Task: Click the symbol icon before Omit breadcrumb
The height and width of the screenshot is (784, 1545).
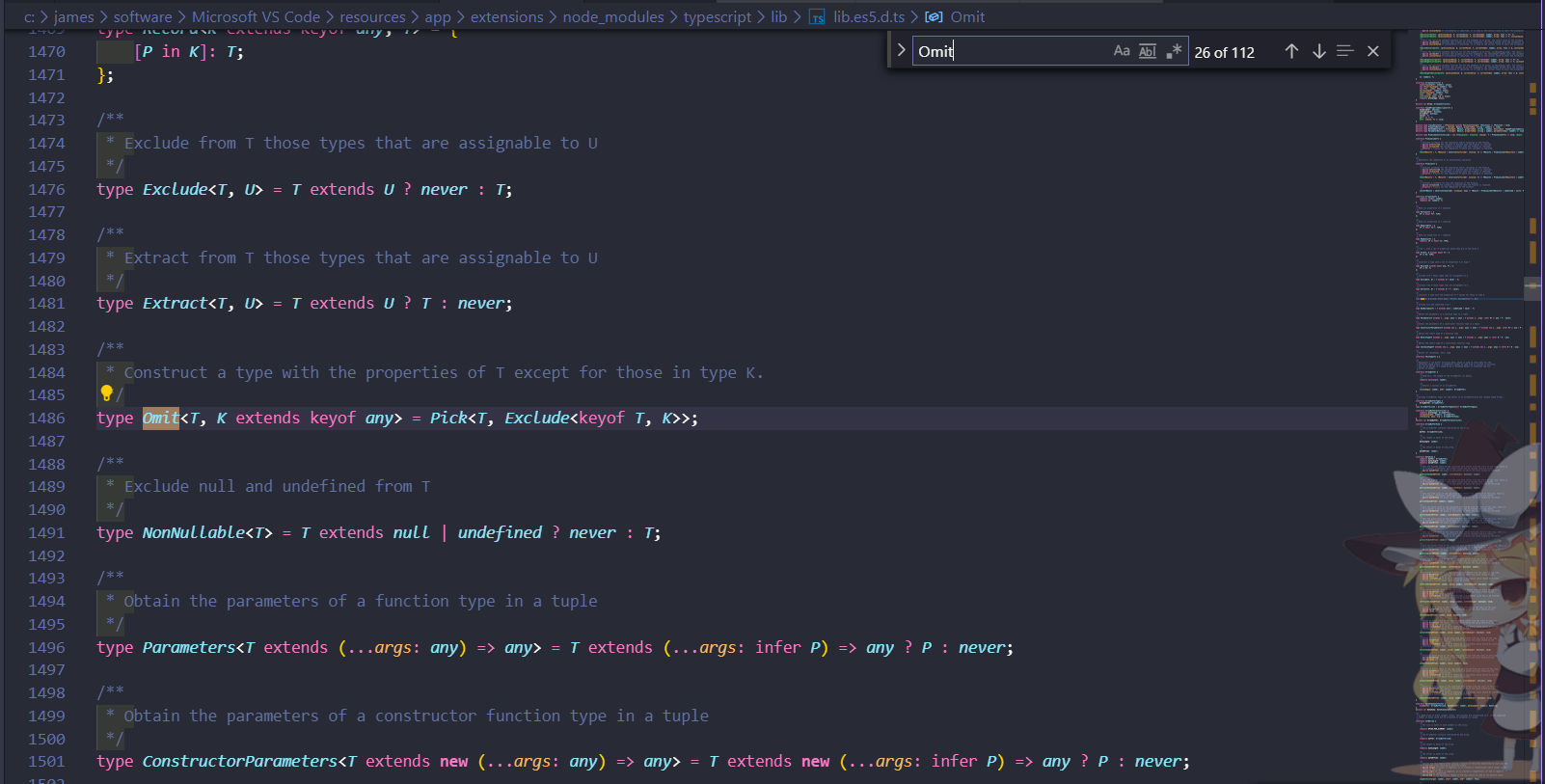Action: (934, 16)
